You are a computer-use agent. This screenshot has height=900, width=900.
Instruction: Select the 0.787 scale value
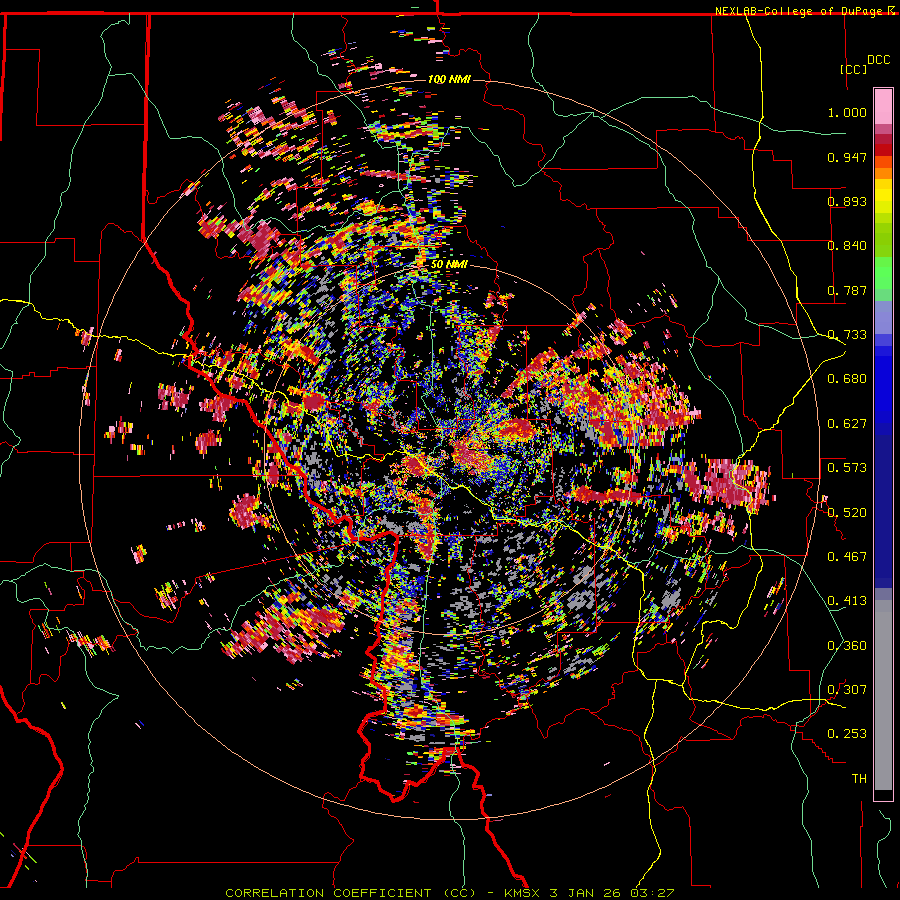(x=847, y=290)
